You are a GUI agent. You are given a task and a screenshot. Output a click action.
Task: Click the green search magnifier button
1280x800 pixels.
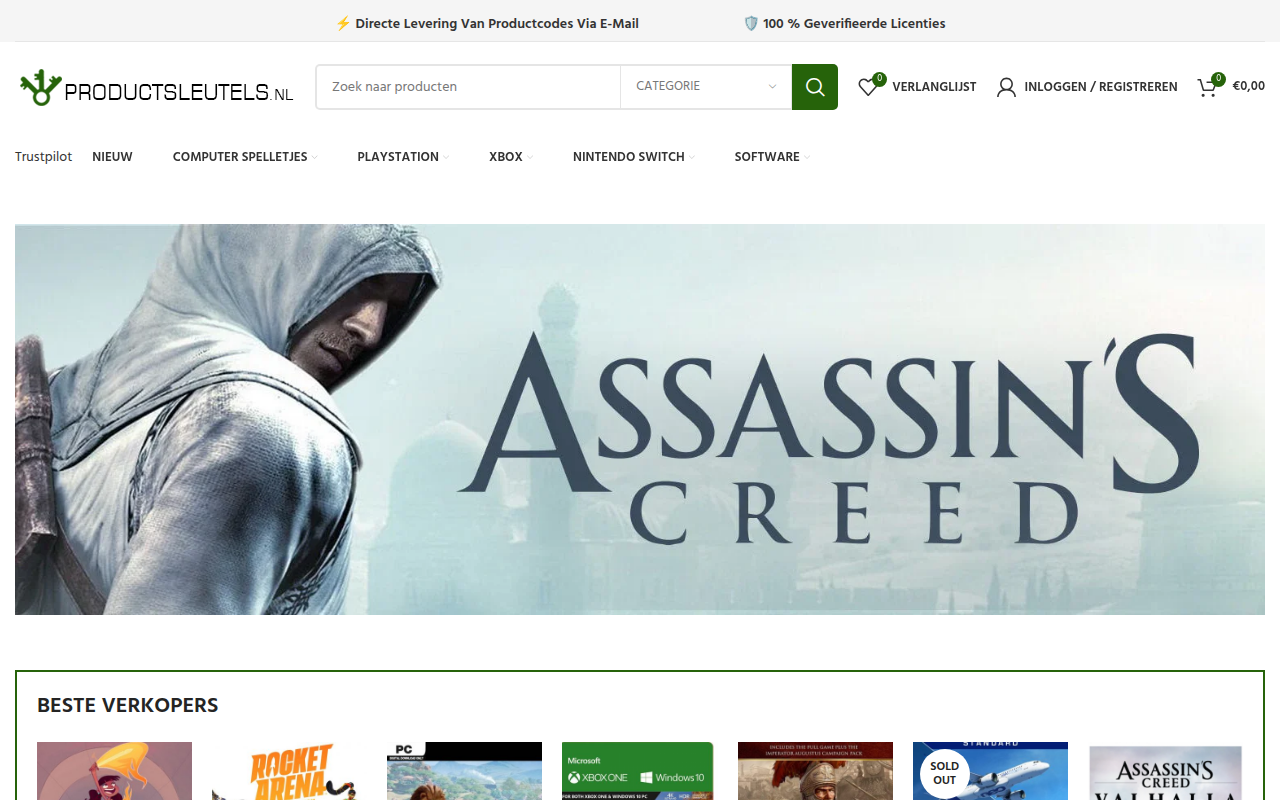click(815, 87)
